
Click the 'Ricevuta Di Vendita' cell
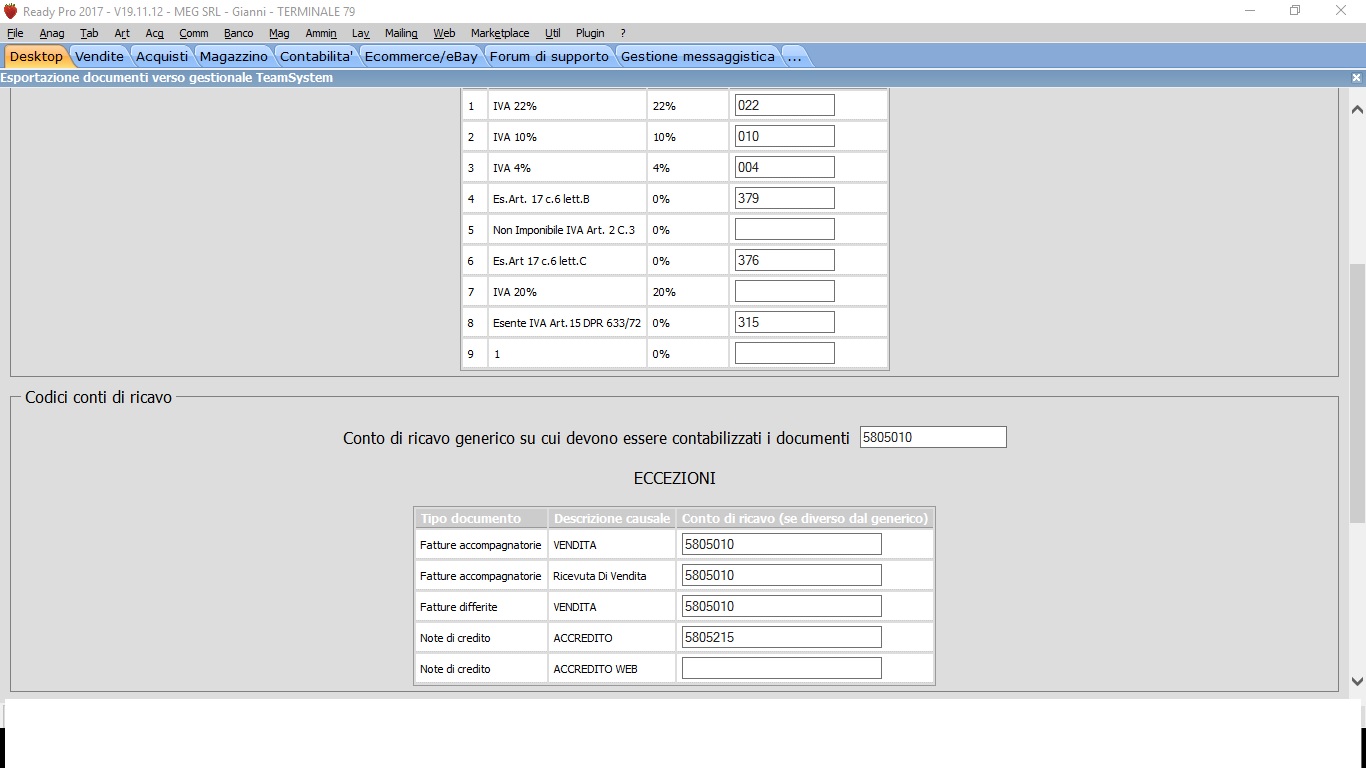pyautogui.click(x=612, y=576)
